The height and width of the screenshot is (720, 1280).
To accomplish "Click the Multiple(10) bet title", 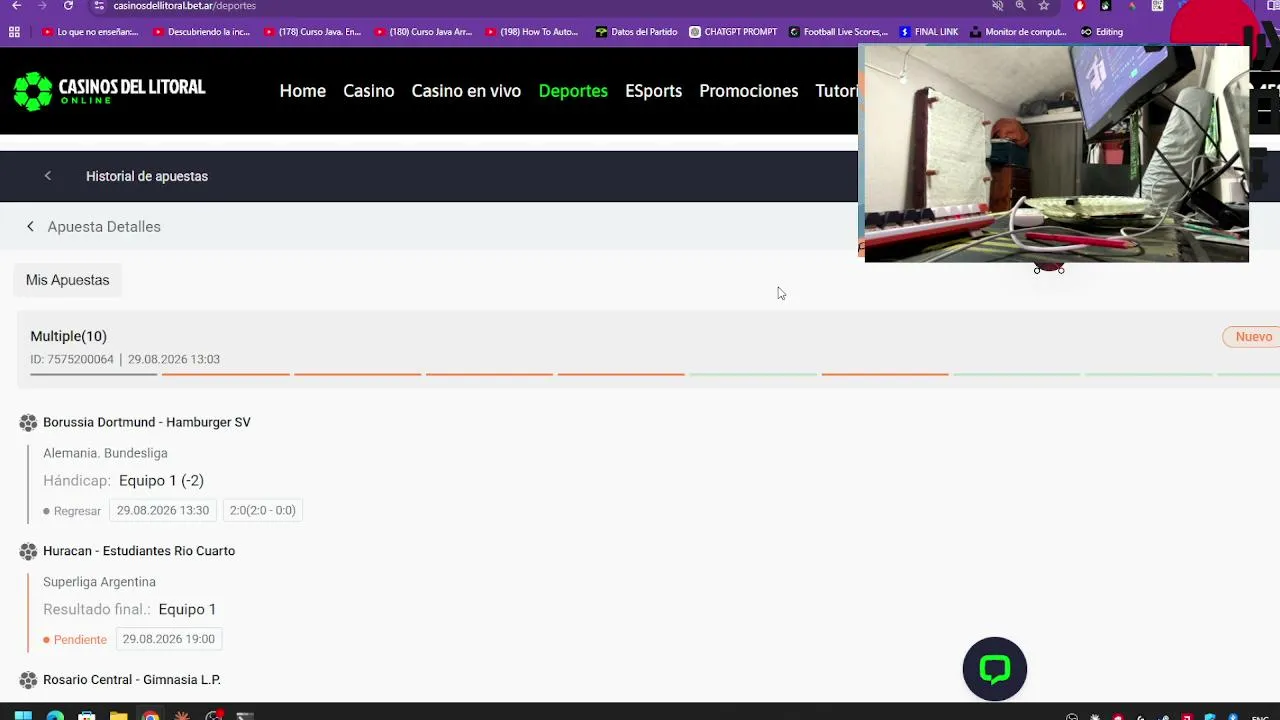I will (68, 336).
